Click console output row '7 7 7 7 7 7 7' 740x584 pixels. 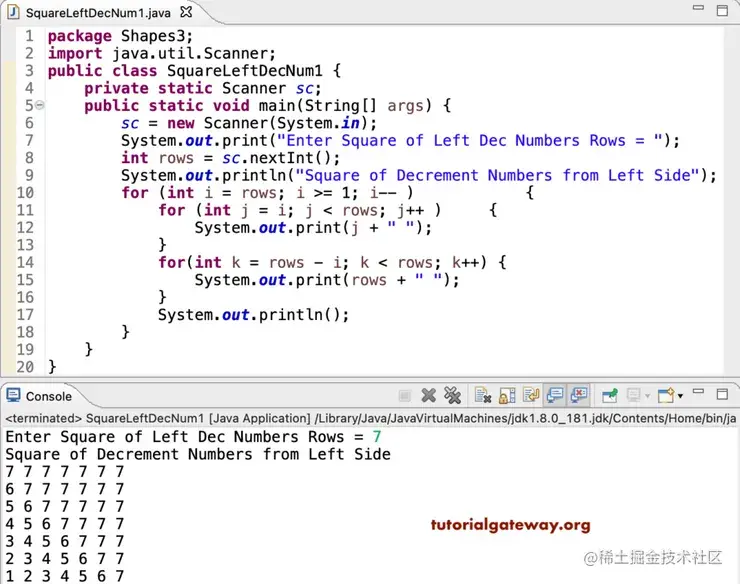65,472
